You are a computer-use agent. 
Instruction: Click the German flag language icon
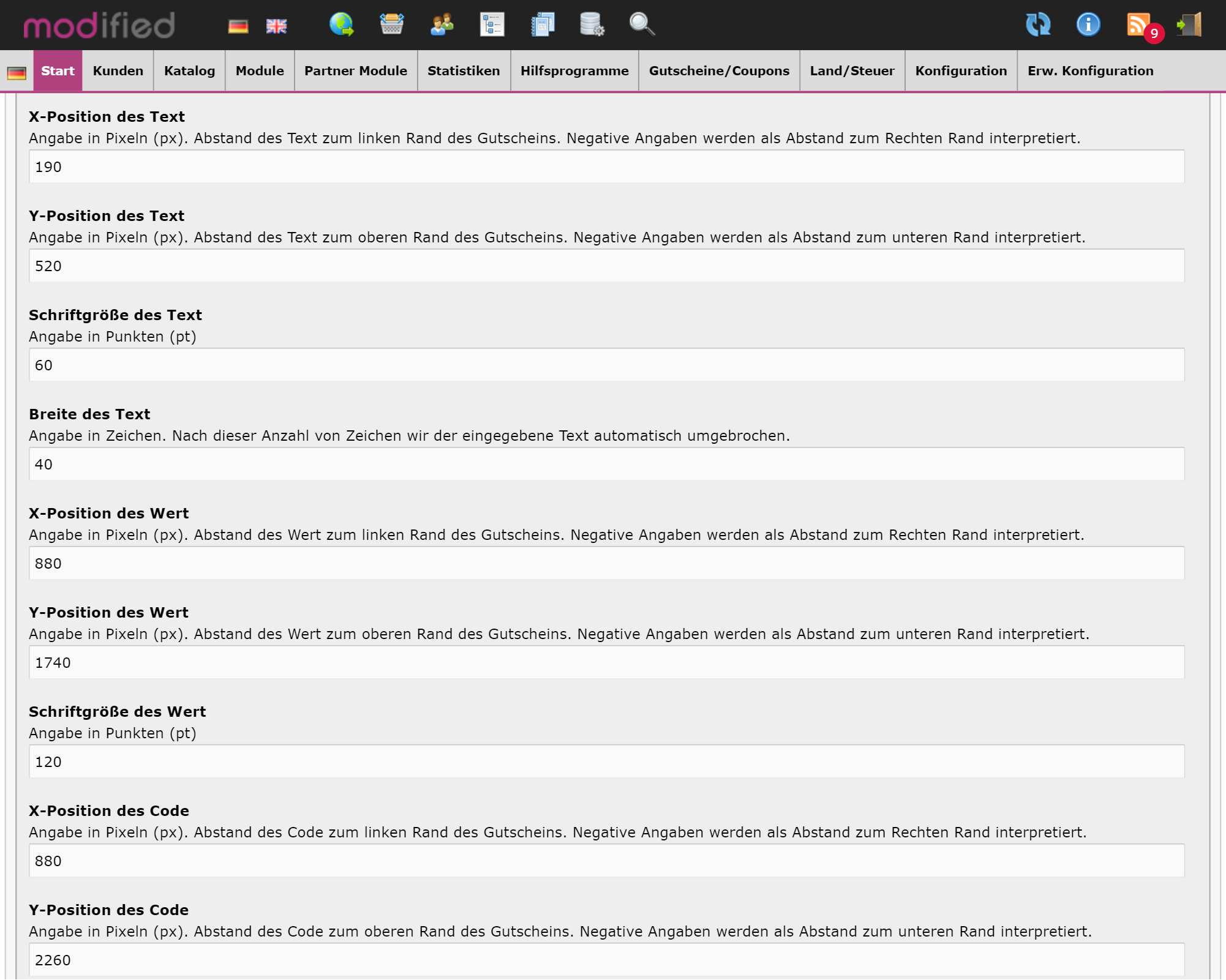click(x=238, y=26)
